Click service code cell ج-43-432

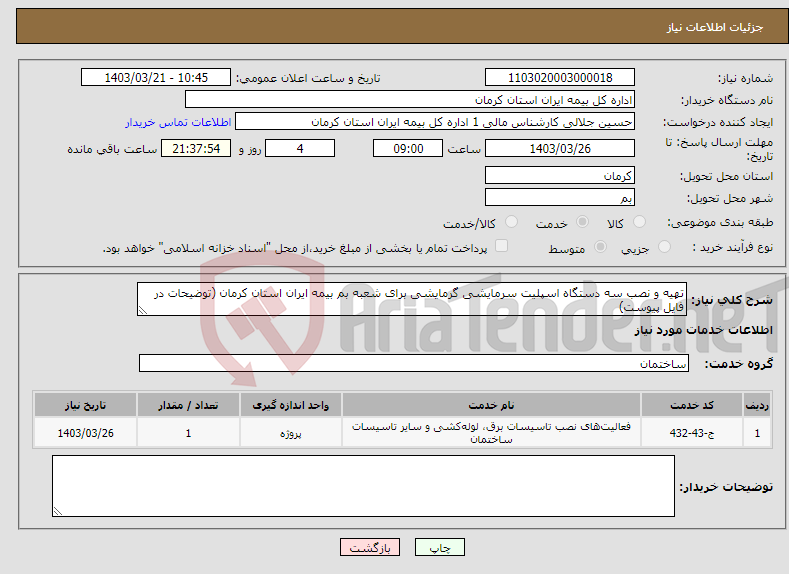692,433
